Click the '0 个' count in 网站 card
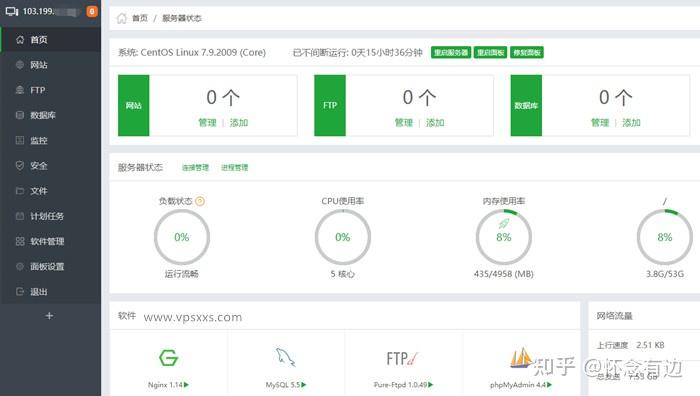Screen dimensions: 700x396 pyautogui.click(x=223, y=97)
